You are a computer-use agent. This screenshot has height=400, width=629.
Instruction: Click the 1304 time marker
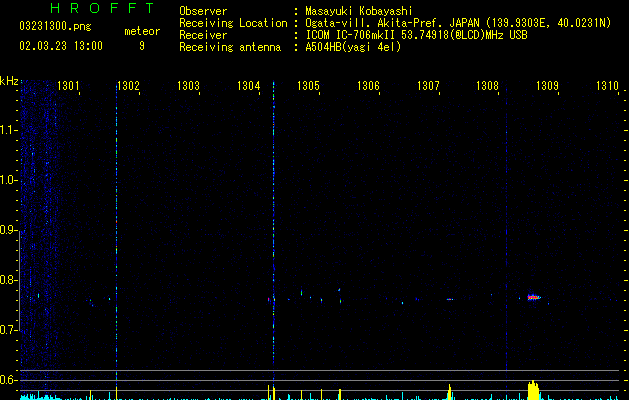tap(248, 86)
